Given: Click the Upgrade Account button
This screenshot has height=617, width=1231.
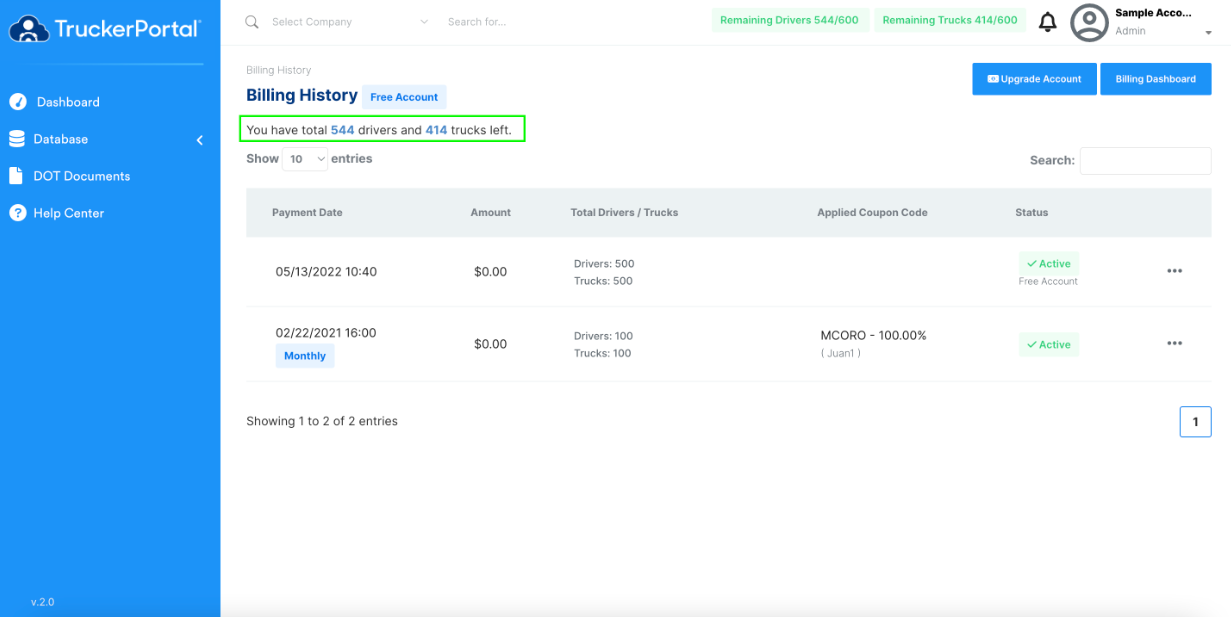Looking at the screenshot, I should (x=1034, y=79).
